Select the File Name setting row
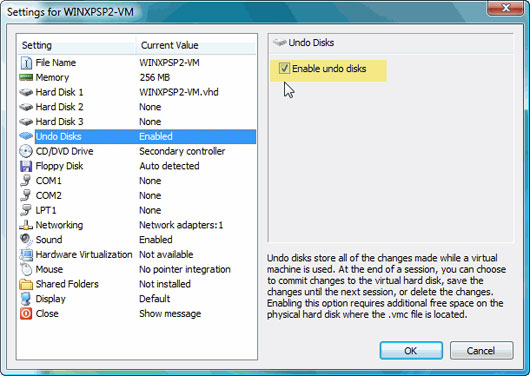Viewport: 530px width, 376px height. pyautogui.click(x=137, y=63)
